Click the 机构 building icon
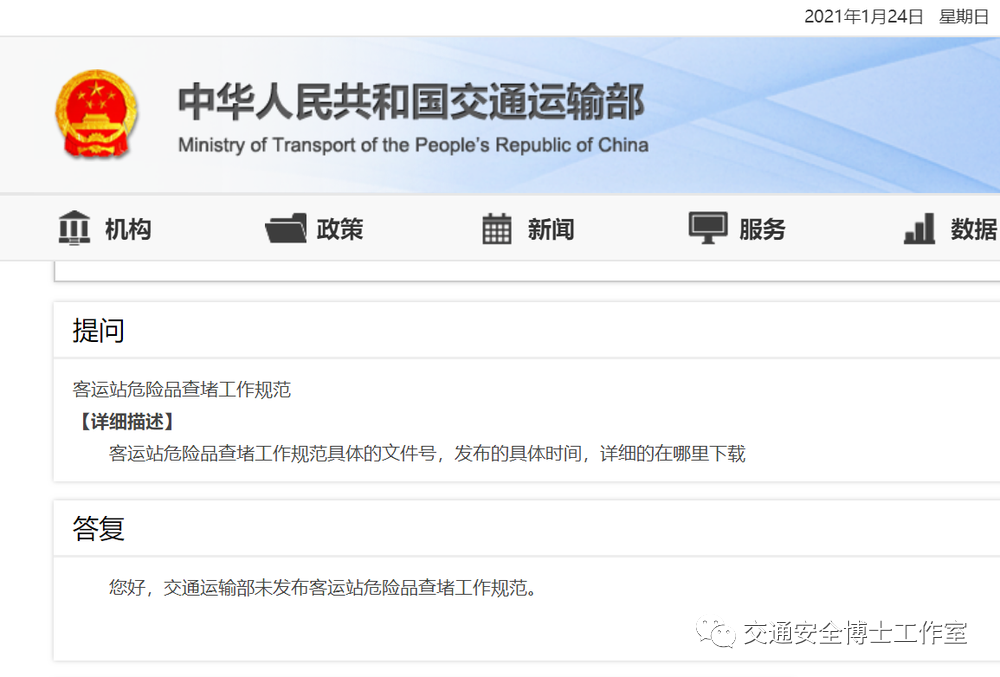 [x=74, y=229]
